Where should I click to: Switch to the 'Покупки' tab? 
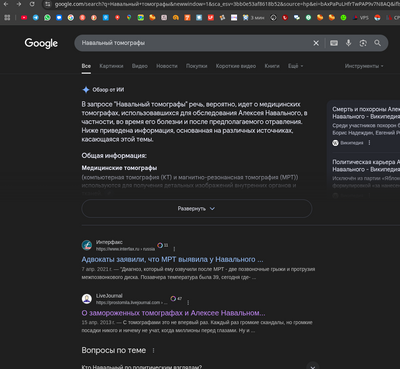(196, 66)
